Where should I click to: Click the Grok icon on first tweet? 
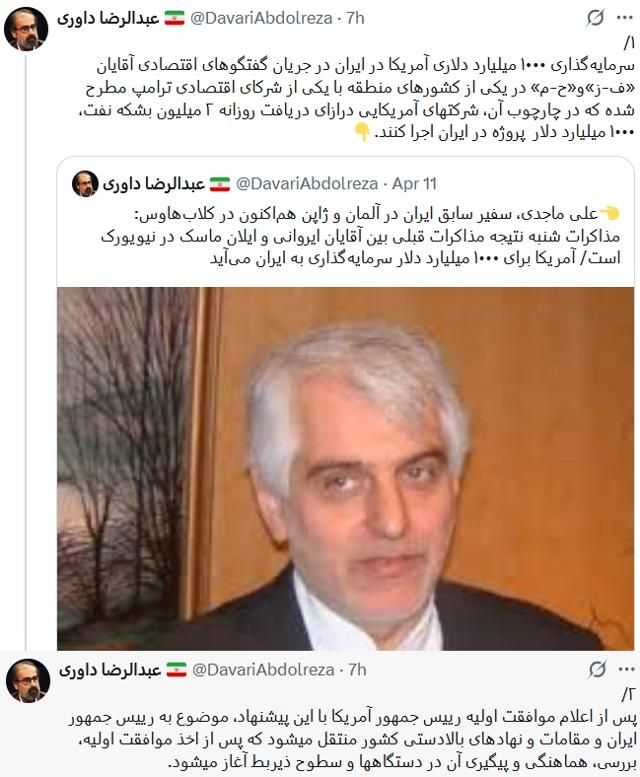point(595,18)
